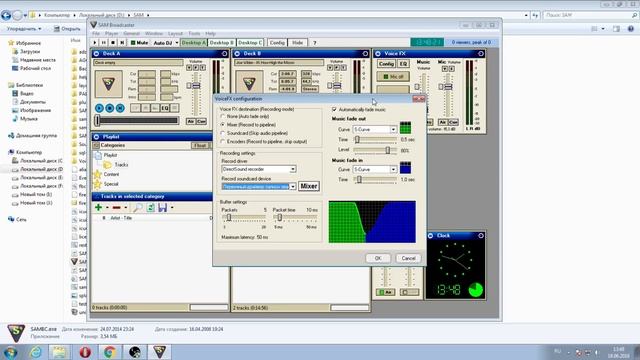
Task: Click the red minus Remove tracks icon
Action: pyautogui.click(x=116, y=207)
